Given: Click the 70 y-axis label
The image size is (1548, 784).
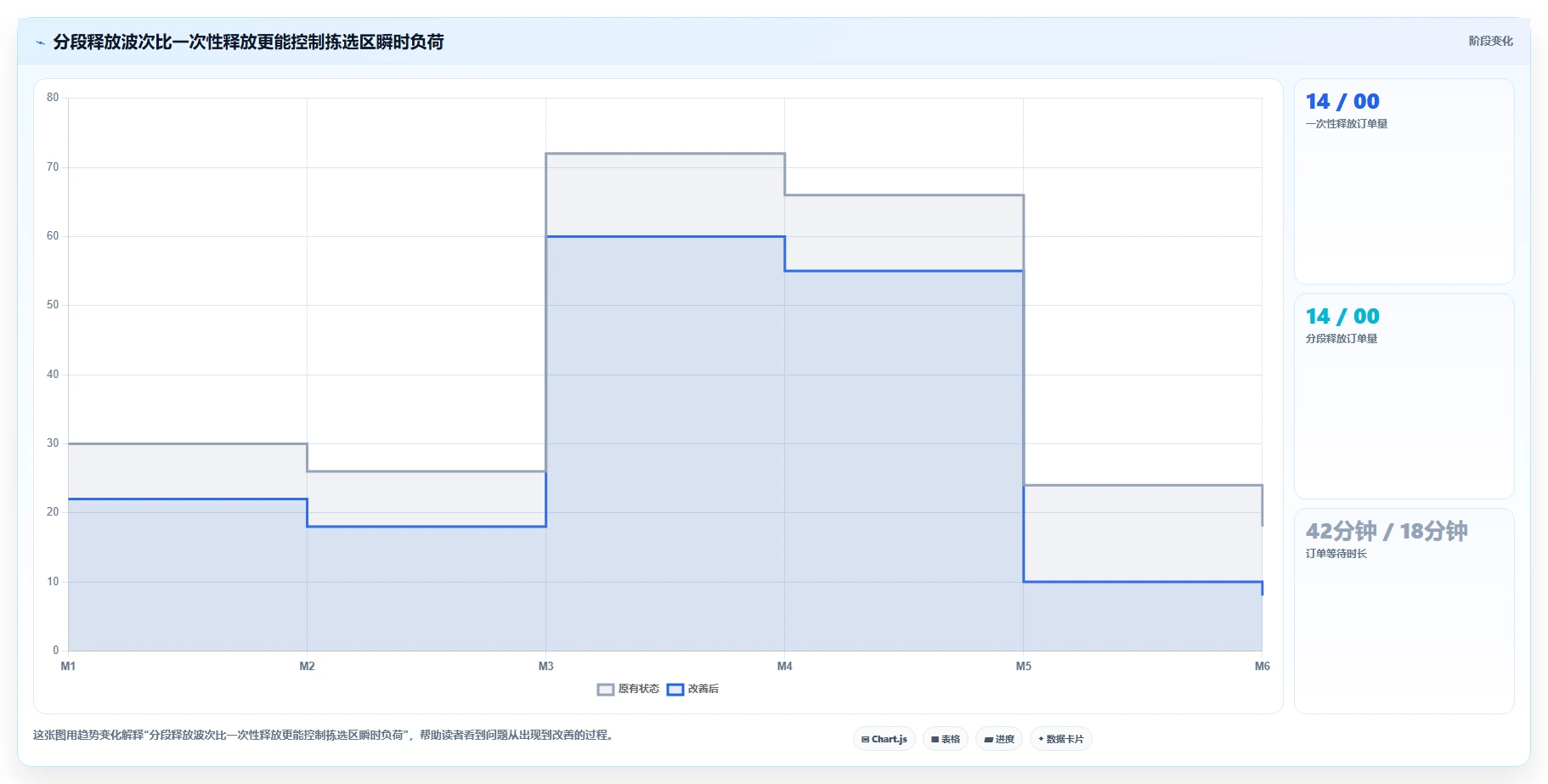Looking at the screenshot, I should (x=53, y=167).
